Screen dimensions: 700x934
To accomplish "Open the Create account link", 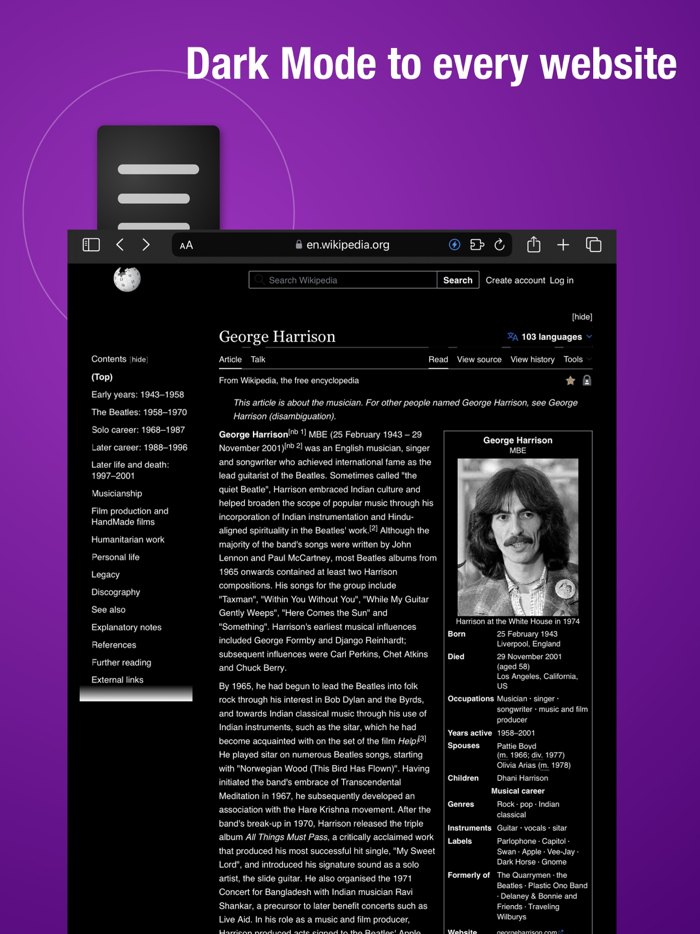I will click(515, 280).
